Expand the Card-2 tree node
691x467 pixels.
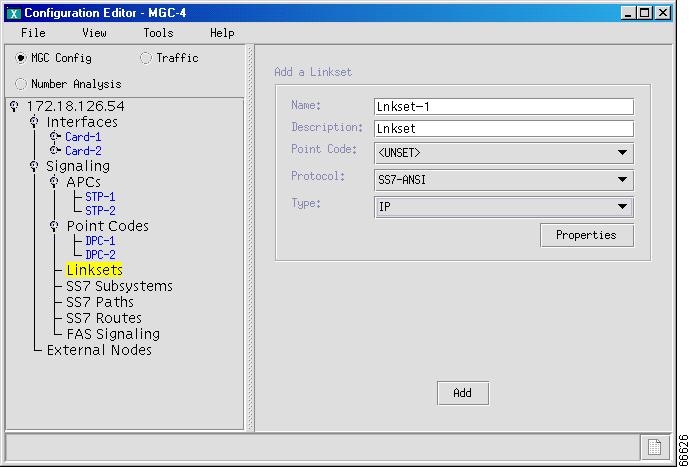click(55, 151)
